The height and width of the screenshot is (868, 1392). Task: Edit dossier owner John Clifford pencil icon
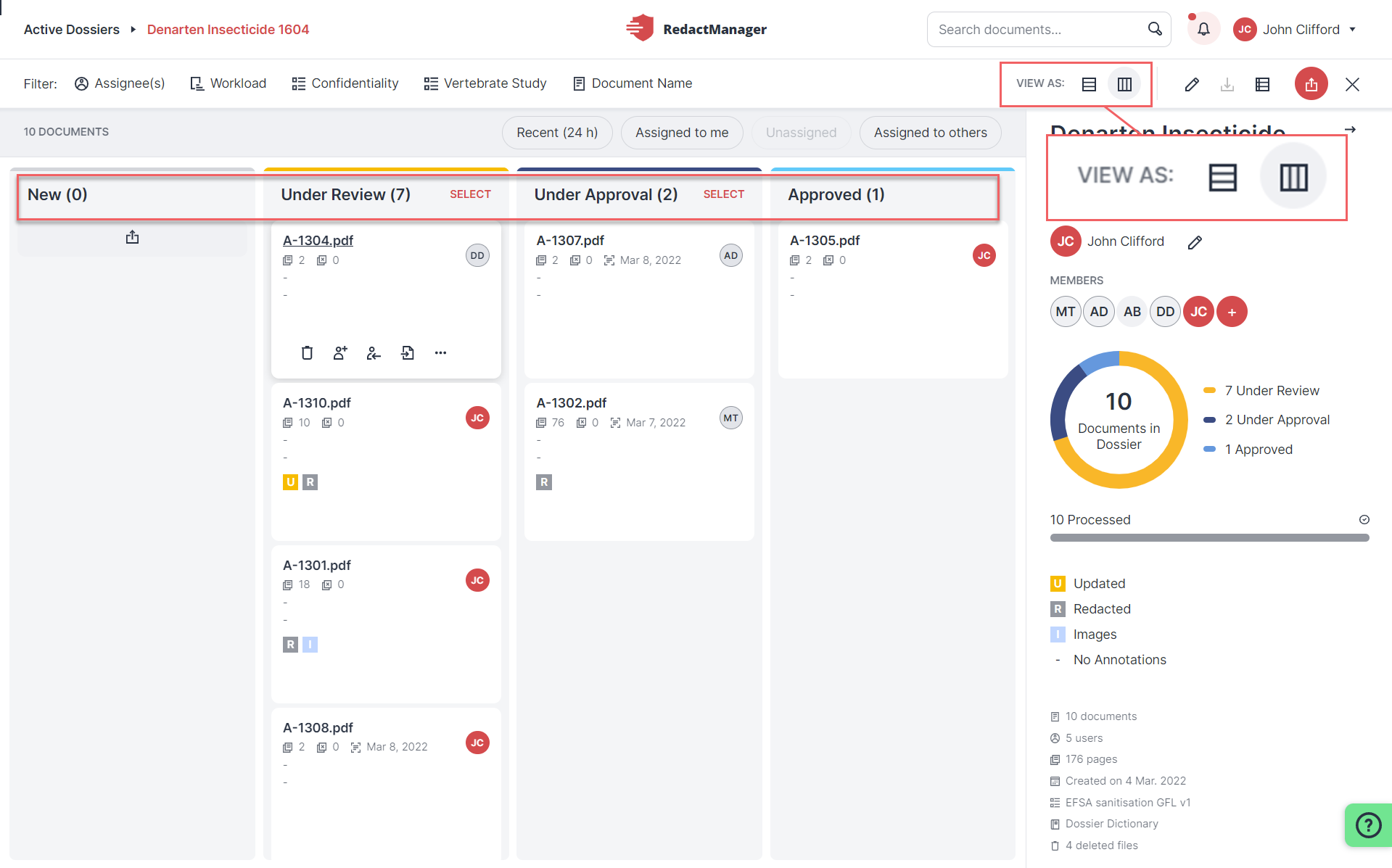click(1195, 242)
